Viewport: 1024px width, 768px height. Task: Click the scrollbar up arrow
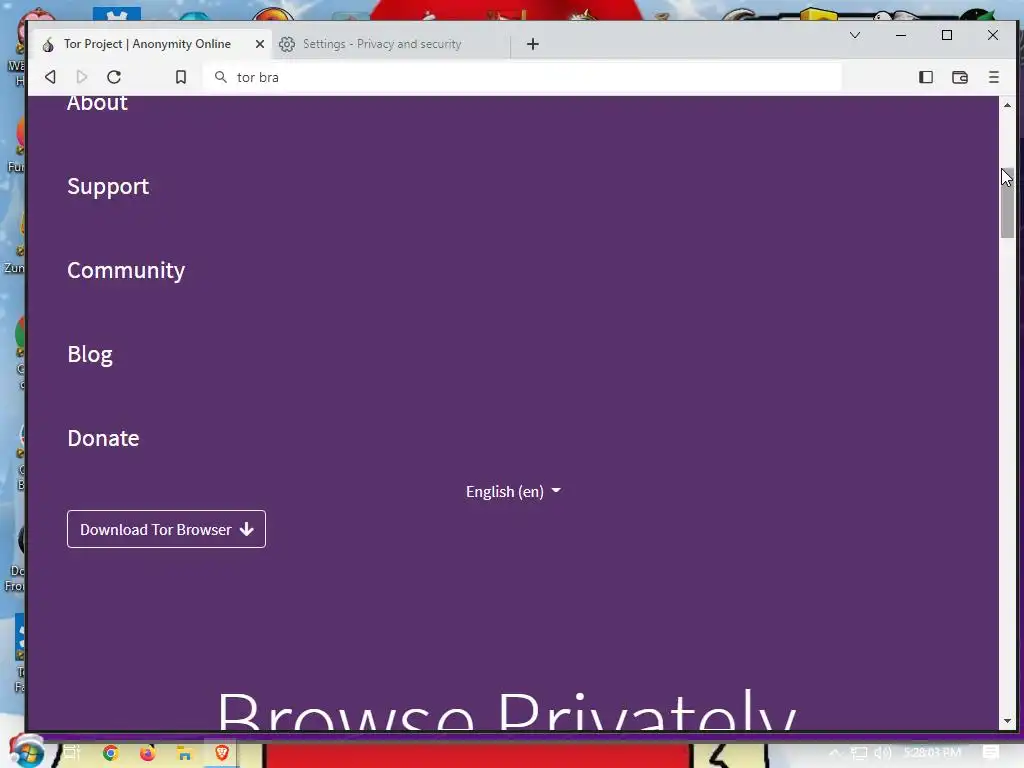tap(1007, 104)
